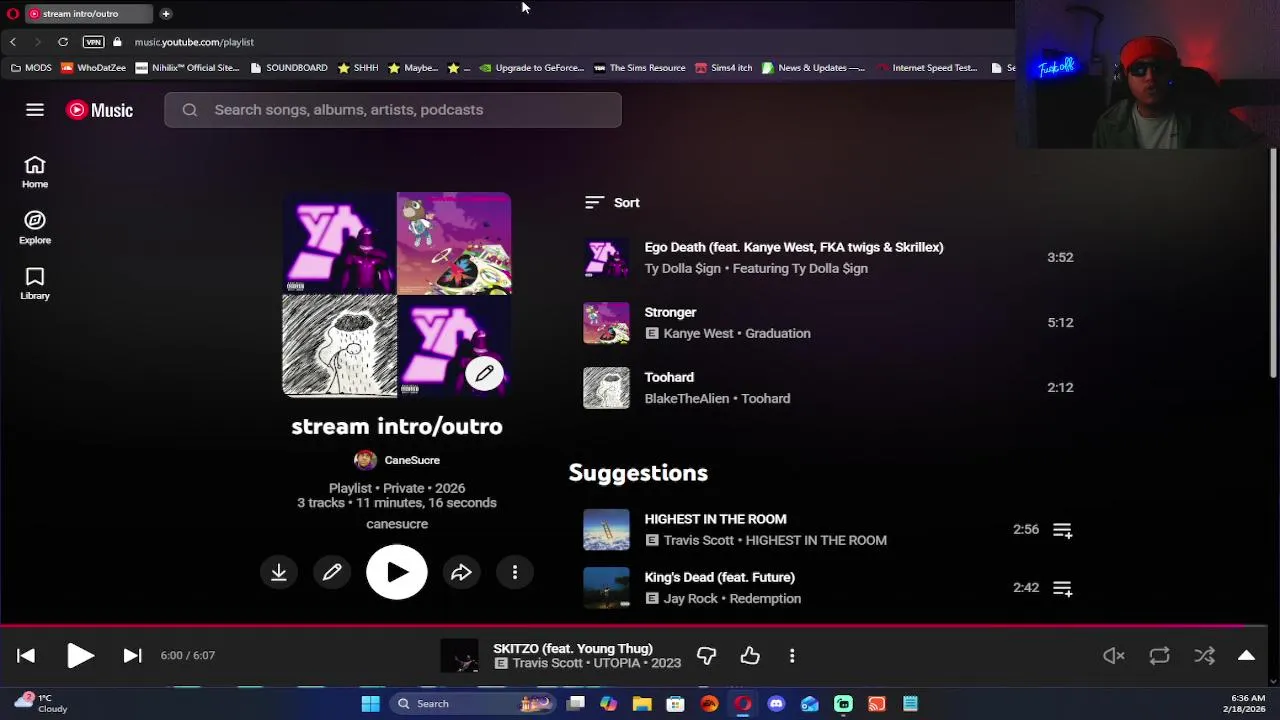Download the stream intro/outro playlist

[279, 572]
